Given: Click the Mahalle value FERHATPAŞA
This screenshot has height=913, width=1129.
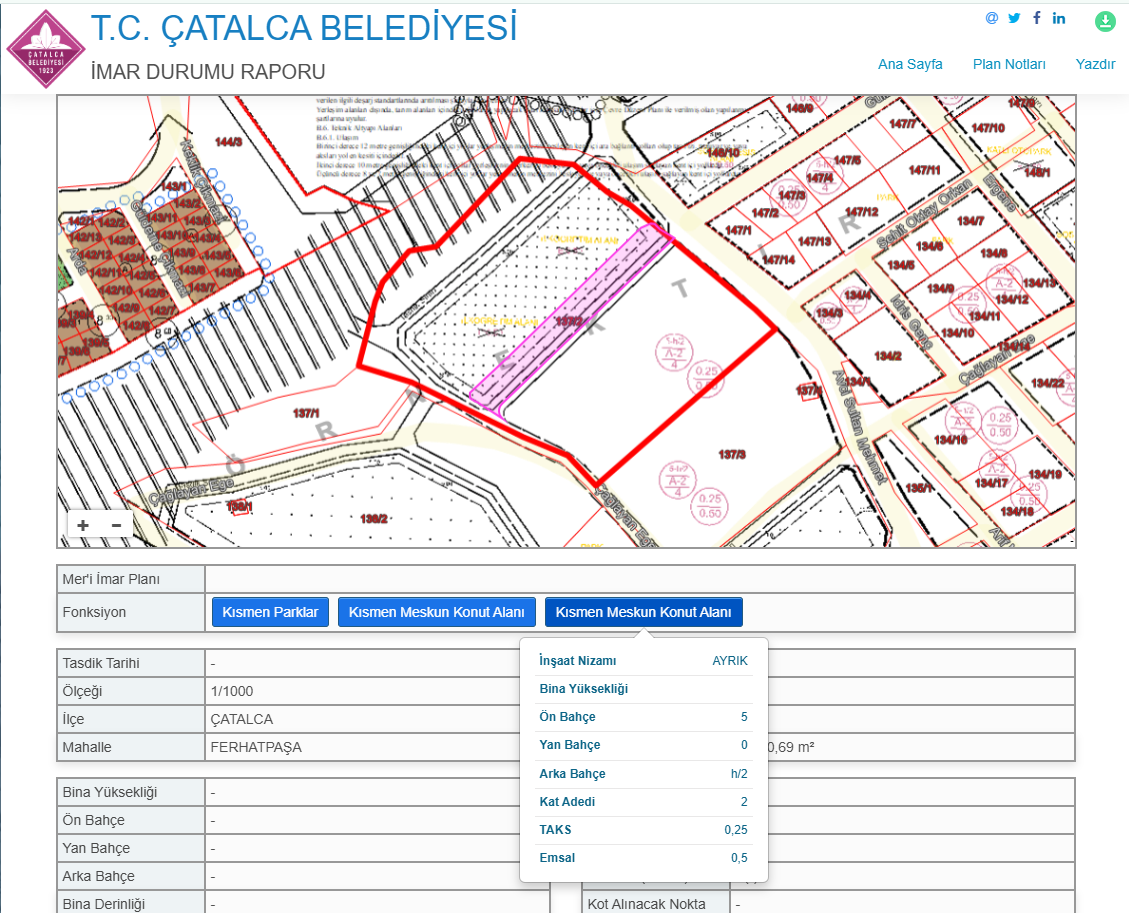Looking at the screenshot, I should tap(256, 747).
